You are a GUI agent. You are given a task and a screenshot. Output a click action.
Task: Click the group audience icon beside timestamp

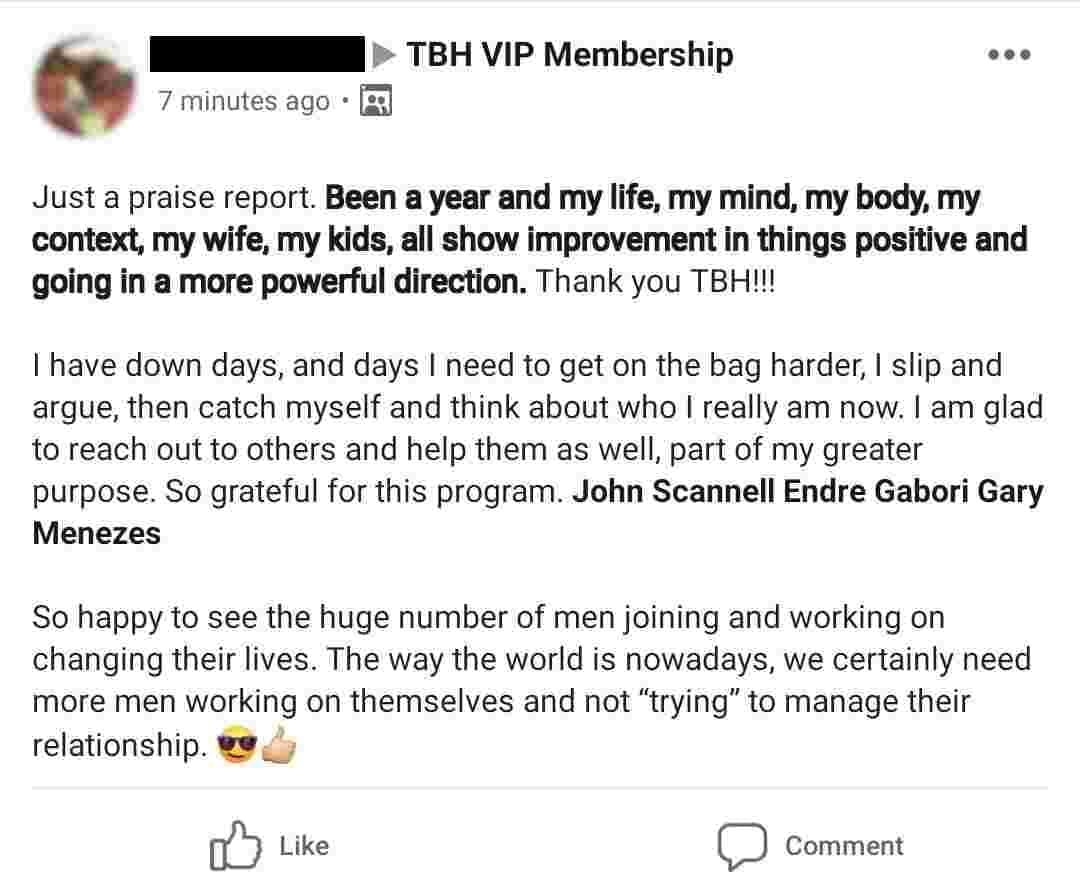pos(376,101)
